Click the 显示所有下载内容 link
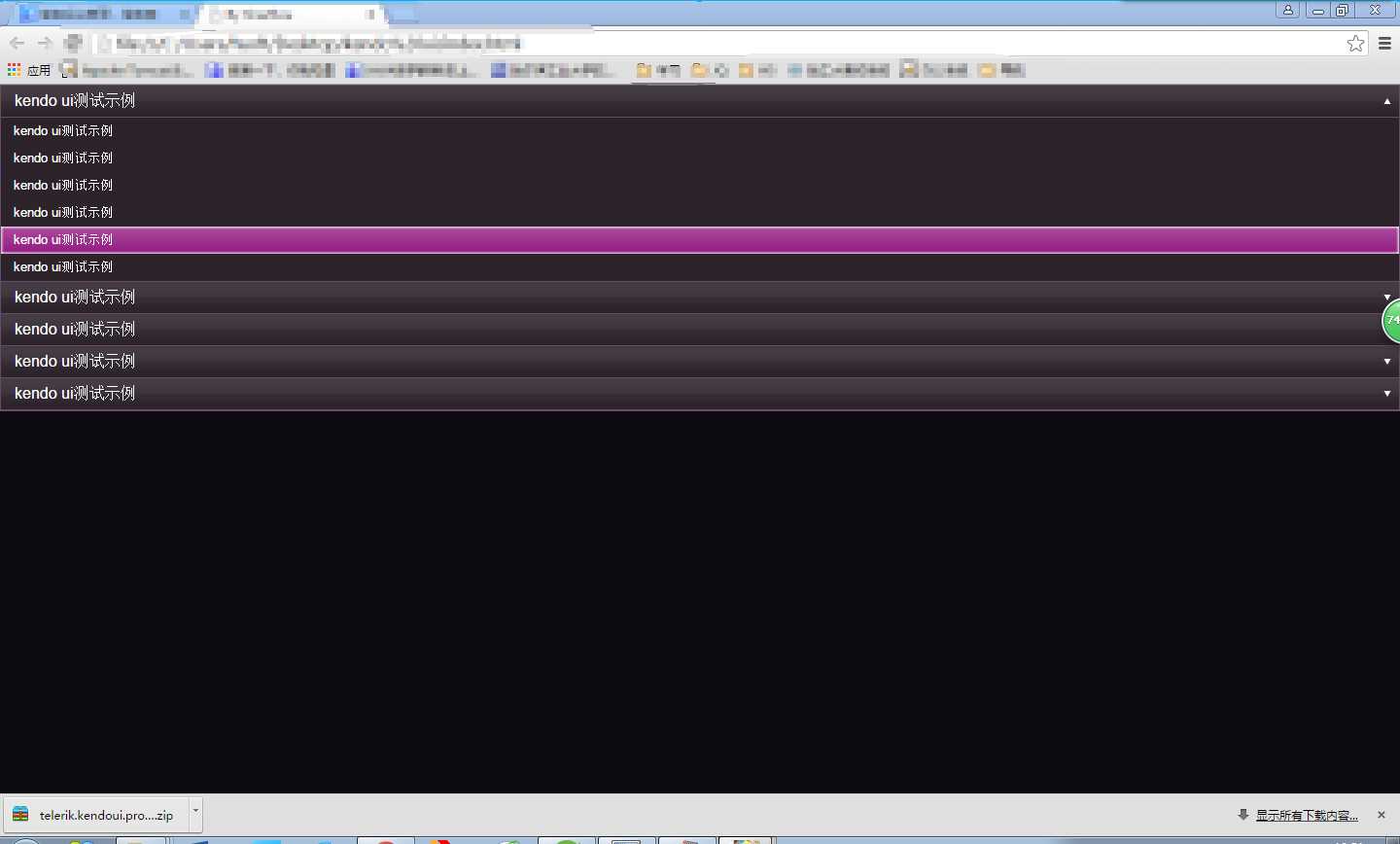The height and width of the screenshot is (844, 1400). click(1307, 815)
